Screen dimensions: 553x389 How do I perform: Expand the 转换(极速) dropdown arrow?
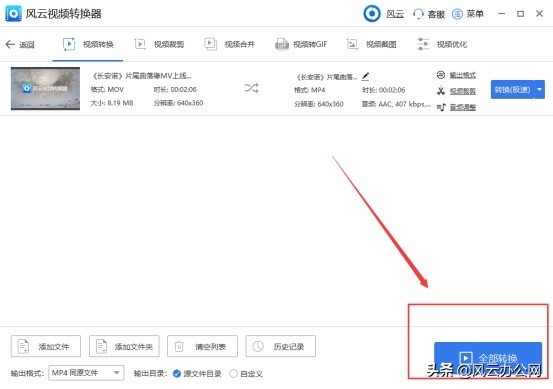540,90
